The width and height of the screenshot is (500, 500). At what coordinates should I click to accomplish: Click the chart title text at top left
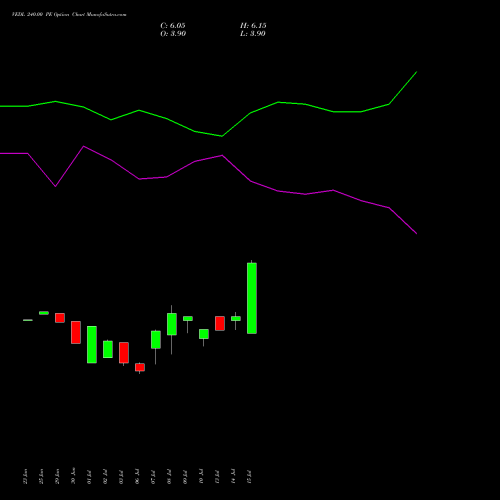point(69,14)
